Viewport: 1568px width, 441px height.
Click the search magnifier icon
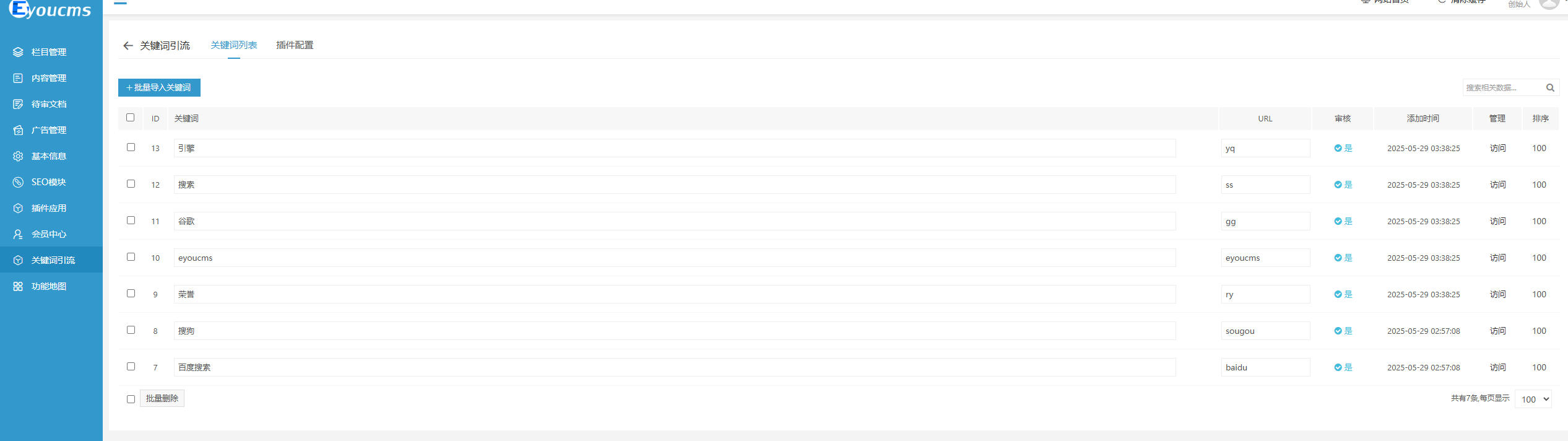click(1550, 88)
